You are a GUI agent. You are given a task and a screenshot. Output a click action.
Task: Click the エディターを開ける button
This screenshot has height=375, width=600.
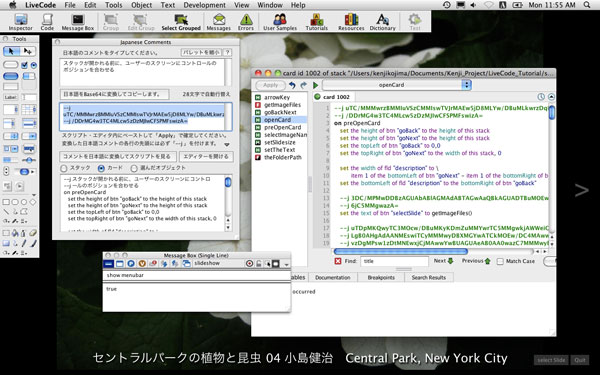pos(206,157)
